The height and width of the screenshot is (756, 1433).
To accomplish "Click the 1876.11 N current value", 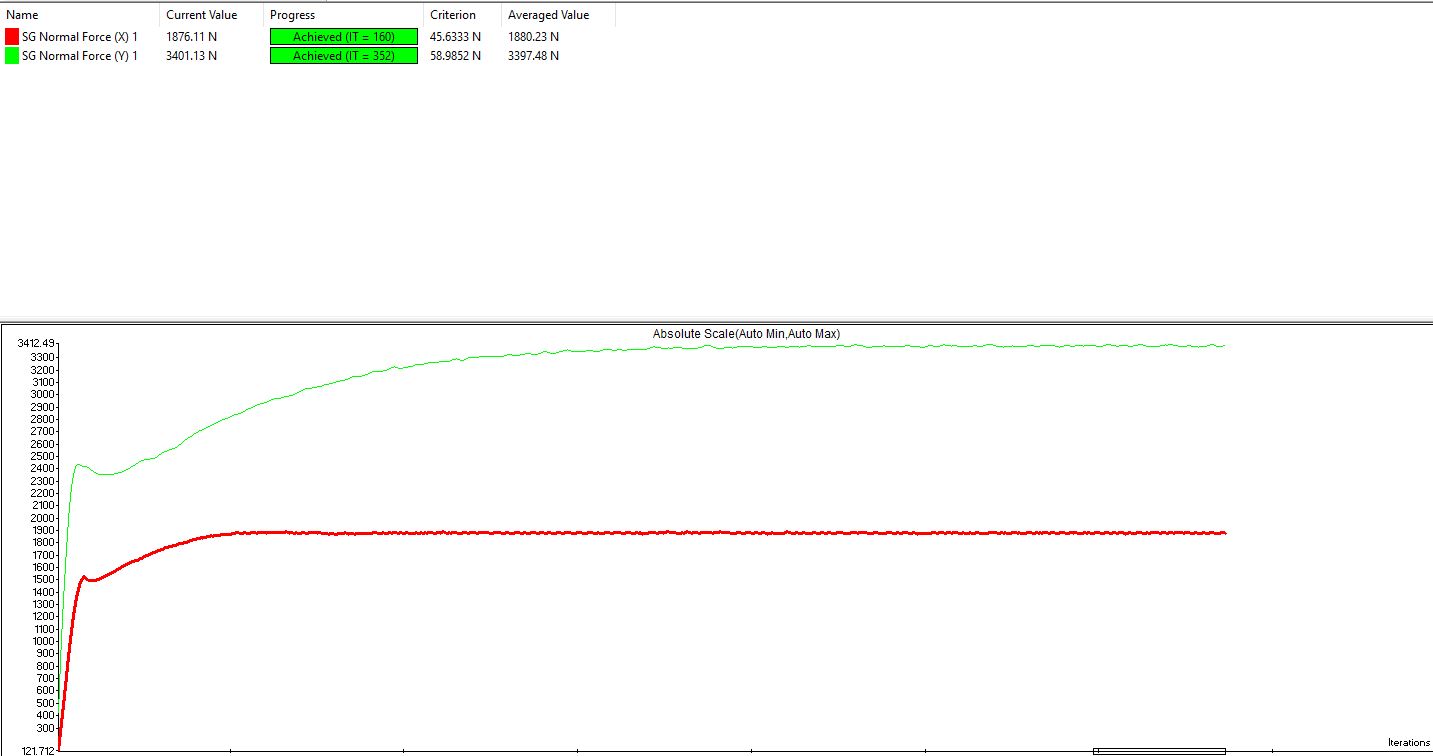I will (192, 37).
